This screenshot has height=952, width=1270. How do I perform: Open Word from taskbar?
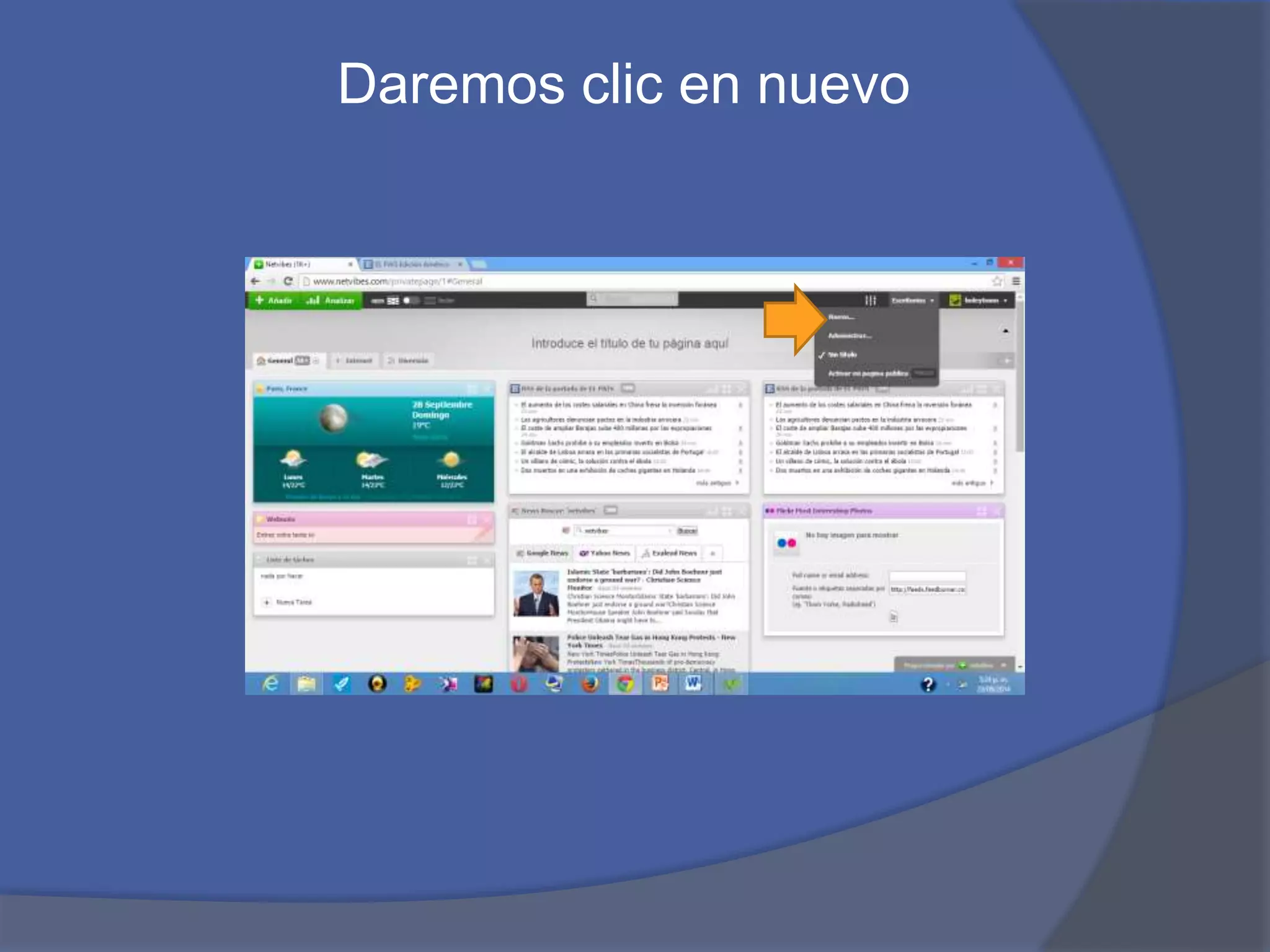tap(695, 684)
